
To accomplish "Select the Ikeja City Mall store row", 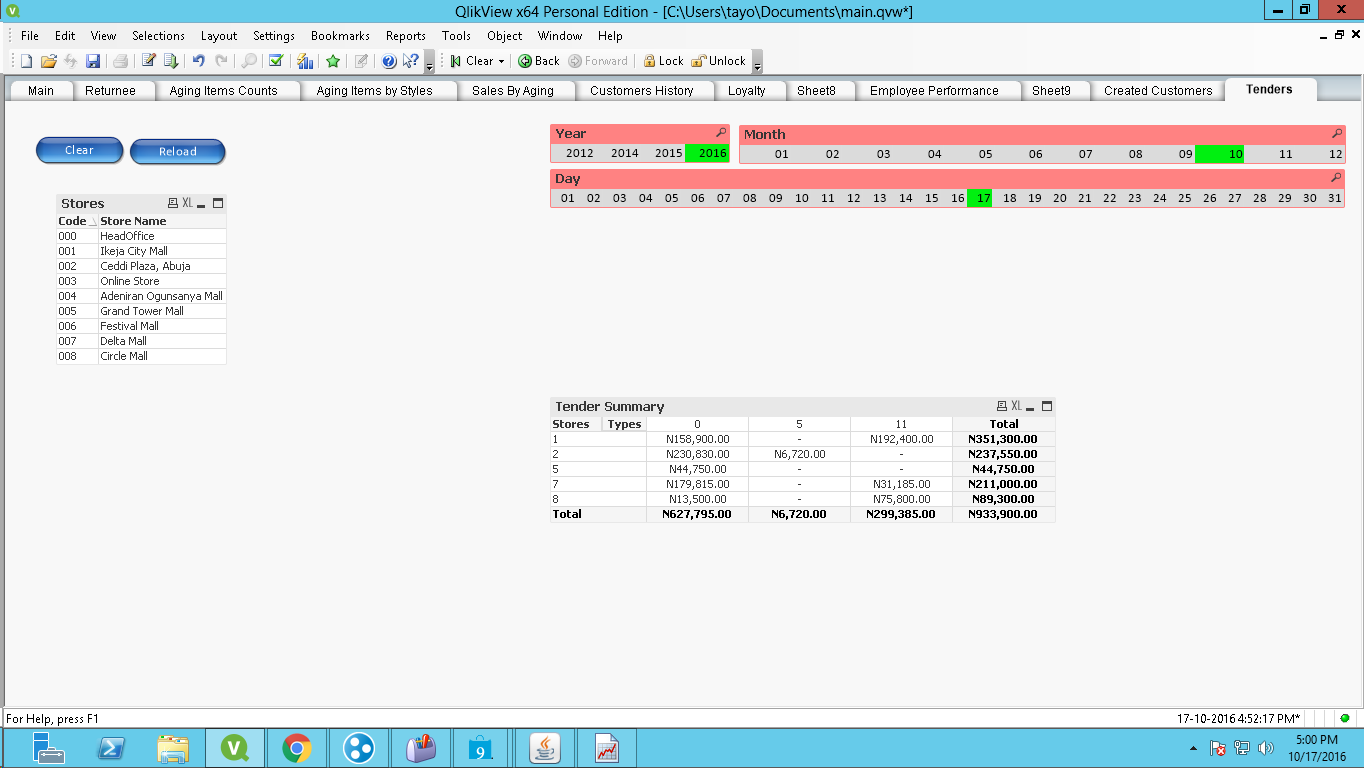I will pos(141,251).
